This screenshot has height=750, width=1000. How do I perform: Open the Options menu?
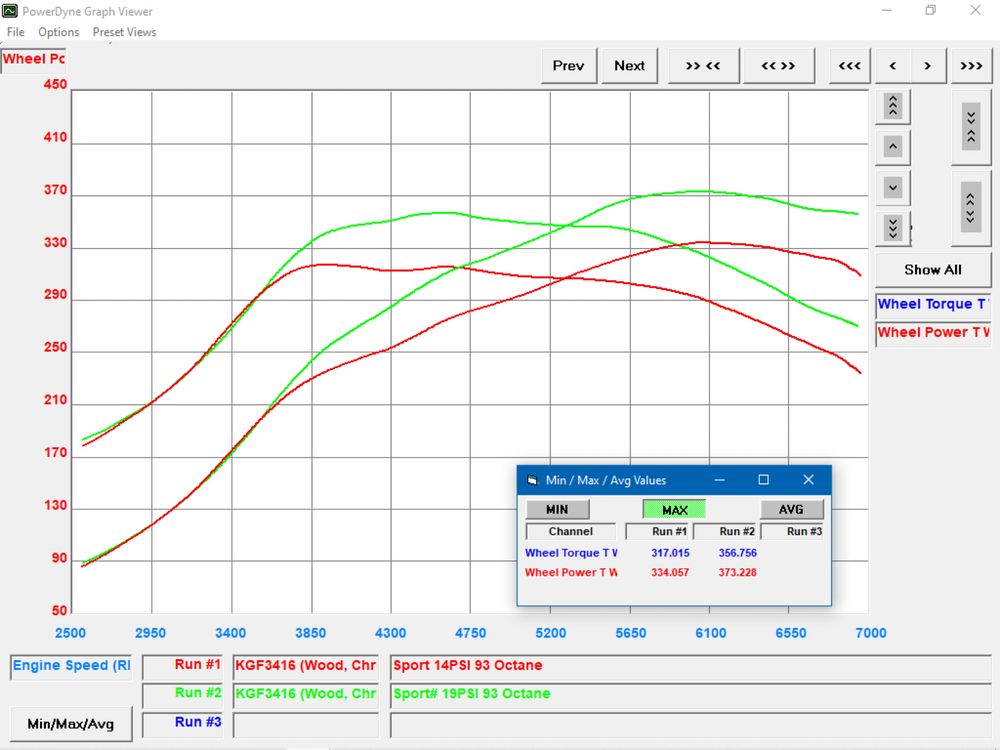point(59,32)
